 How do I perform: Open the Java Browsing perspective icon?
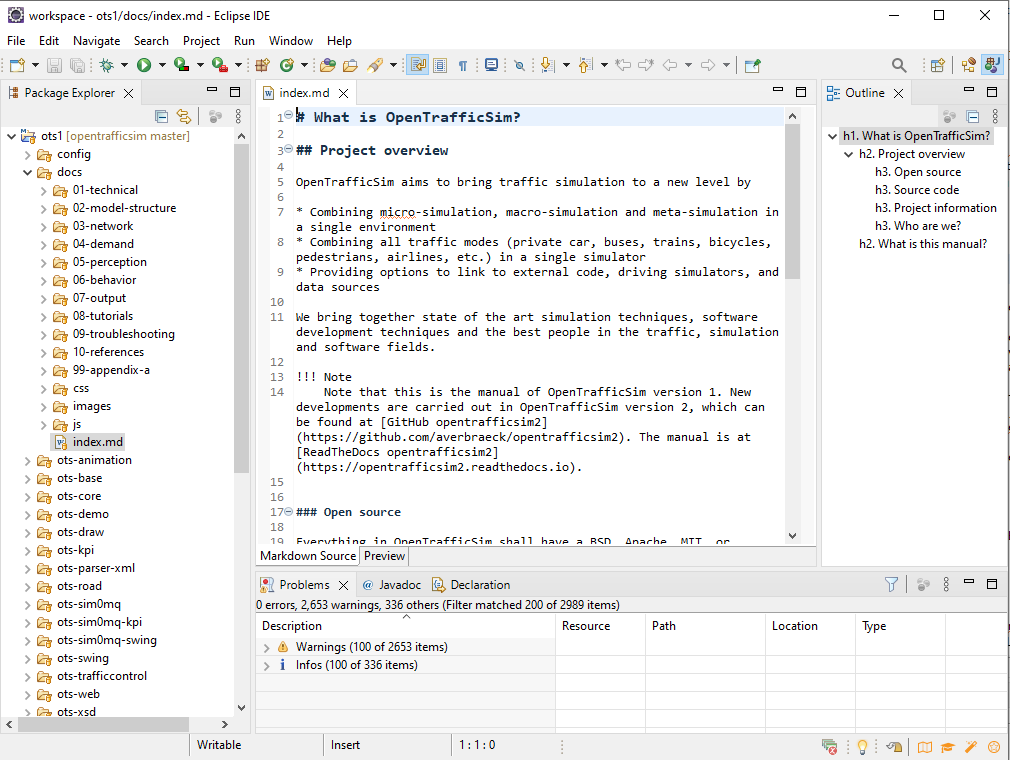(x=968, y=65)
